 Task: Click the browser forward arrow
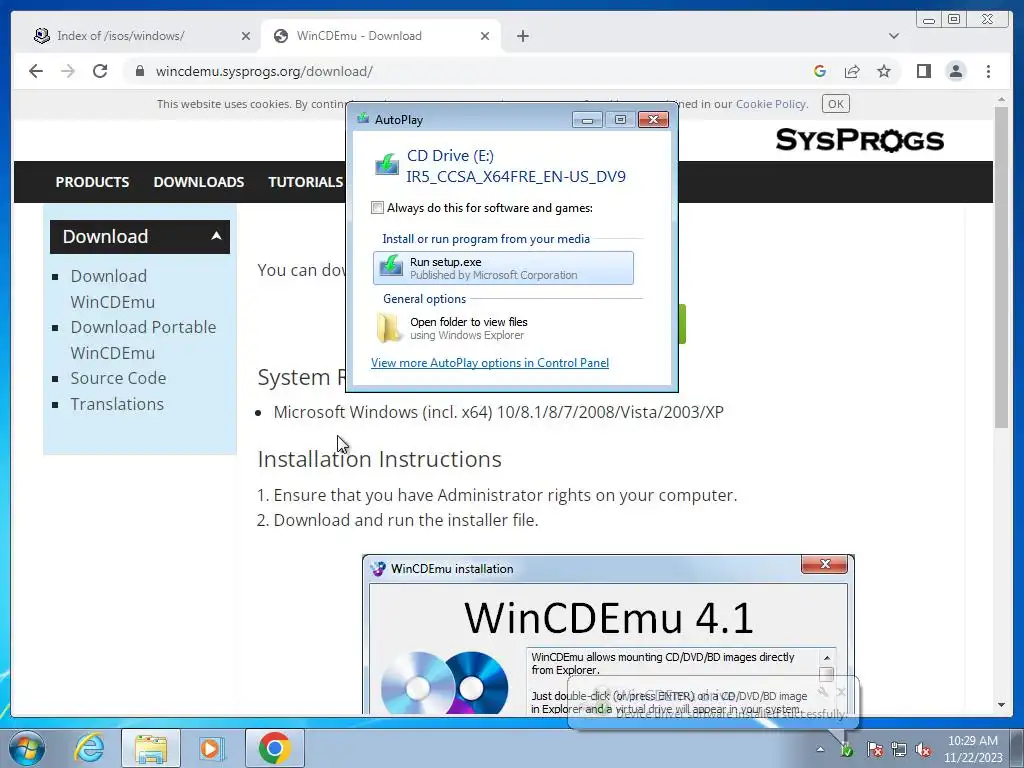click(x=68, y=71)
